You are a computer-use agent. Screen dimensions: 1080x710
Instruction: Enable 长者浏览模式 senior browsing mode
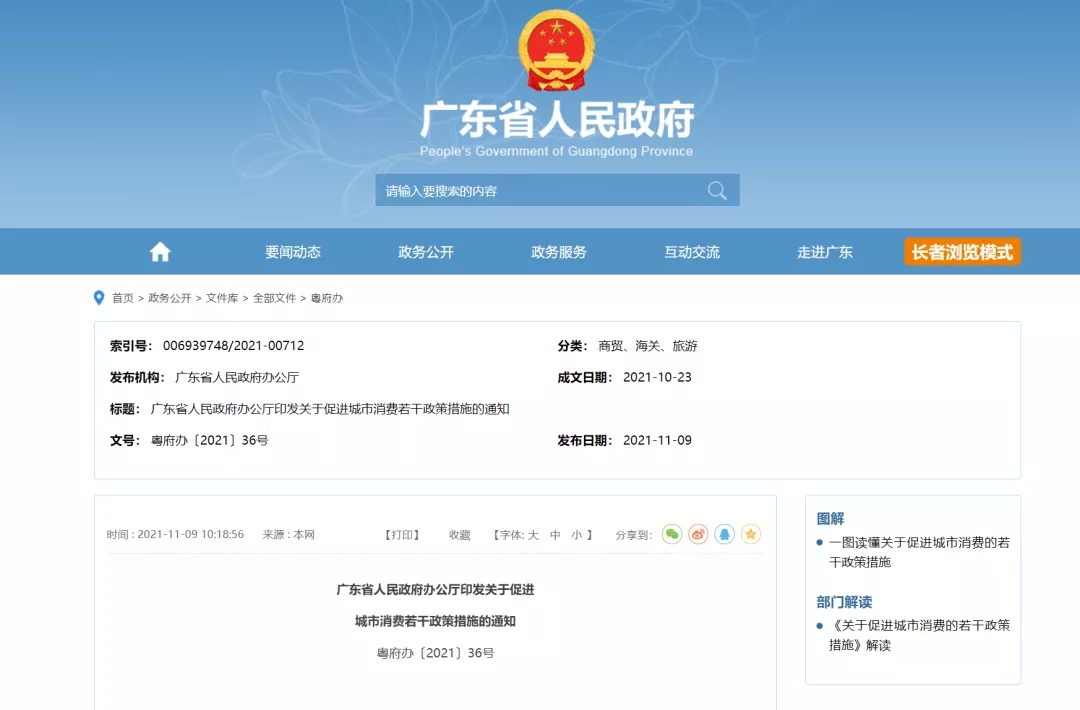(x=962, y=252)
